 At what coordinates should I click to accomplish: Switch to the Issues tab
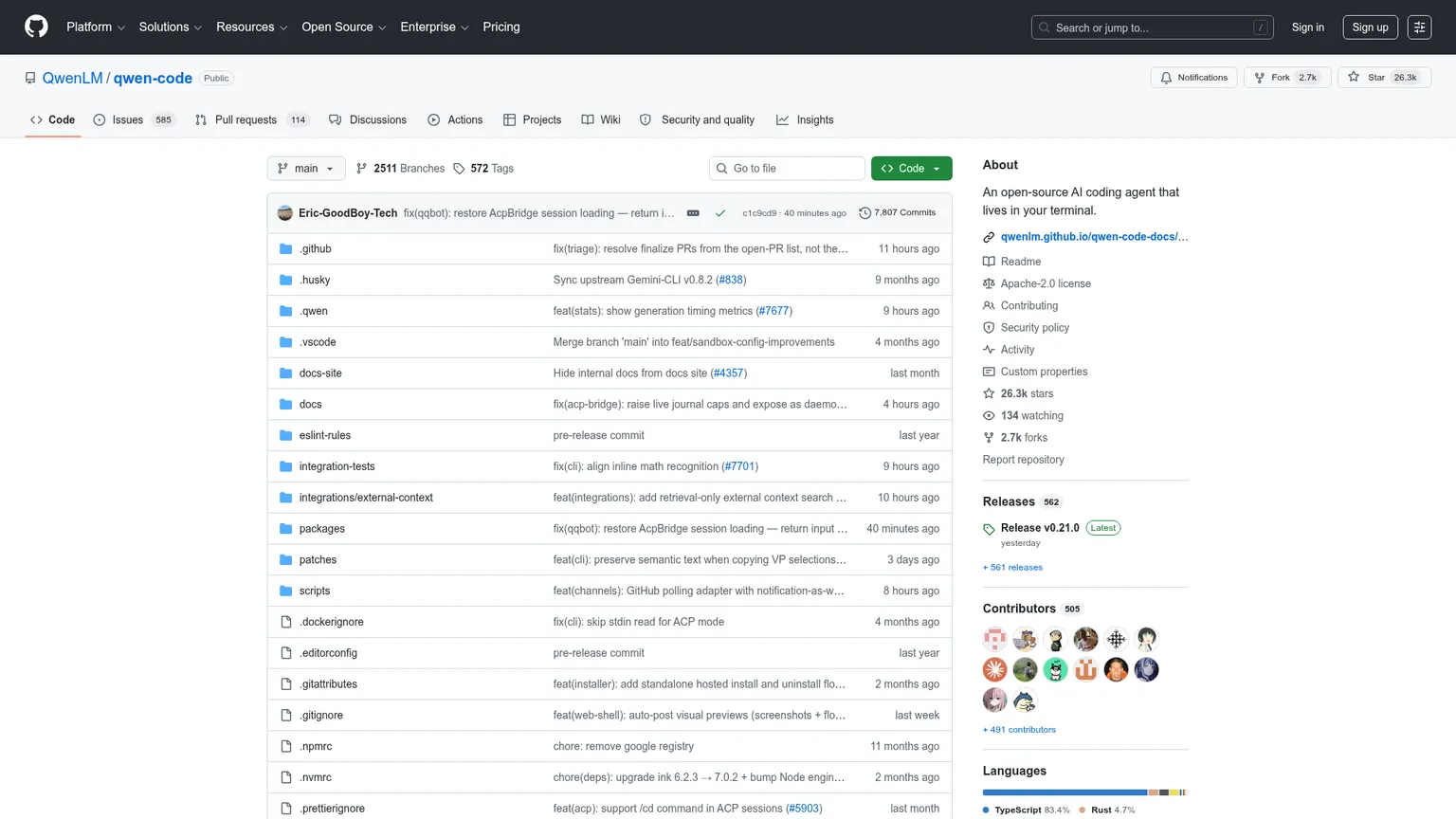tap(134, 120)
